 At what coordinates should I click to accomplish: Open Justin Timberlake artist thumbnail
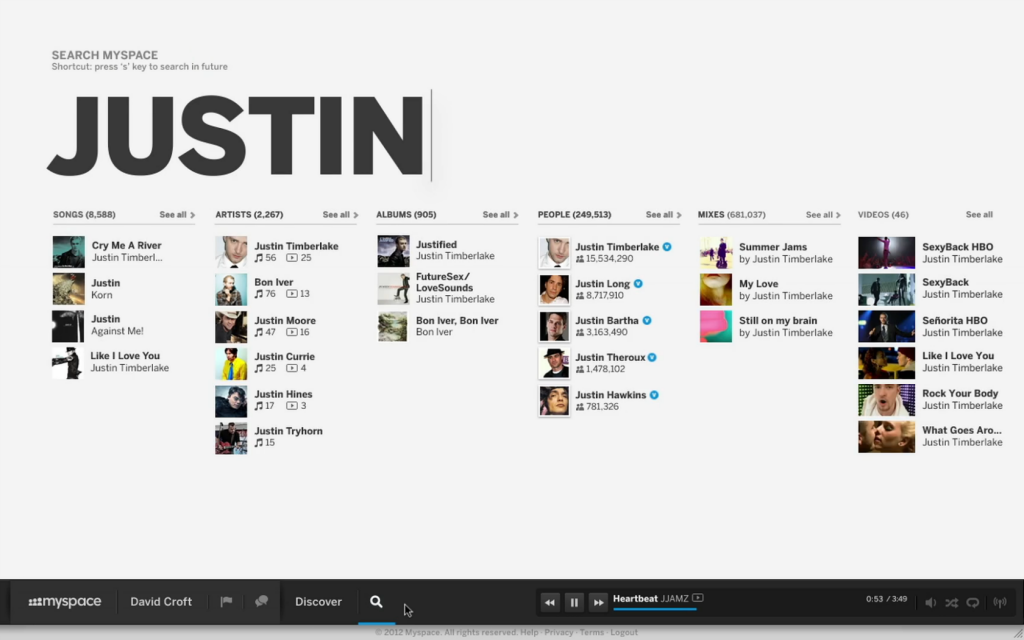click(x=231, y=252)
